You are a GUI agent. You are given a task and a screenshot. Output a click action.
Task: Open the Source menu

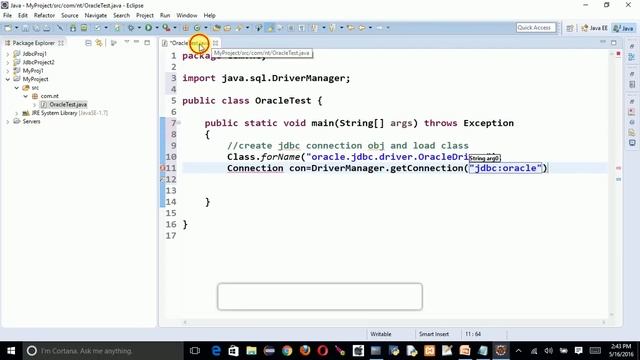click(70, 16)
